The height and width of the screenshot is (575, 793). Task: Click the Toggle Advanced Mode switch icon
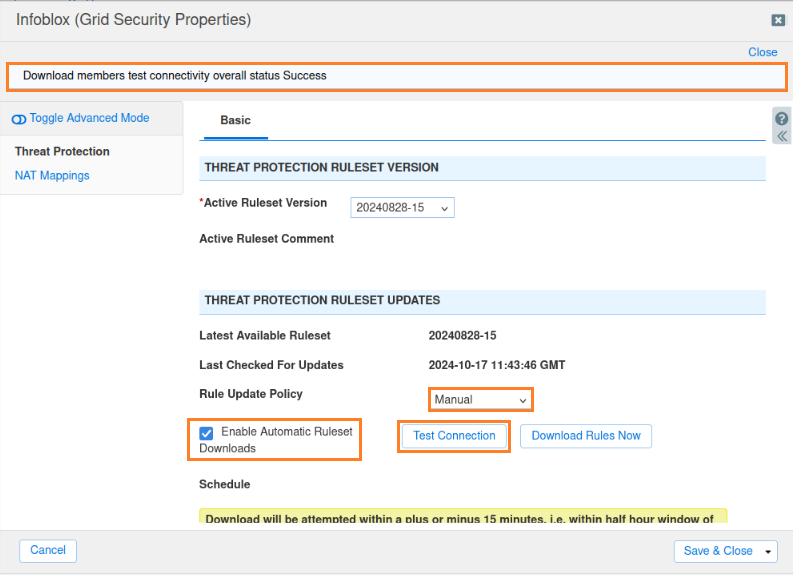click(19, 119)
